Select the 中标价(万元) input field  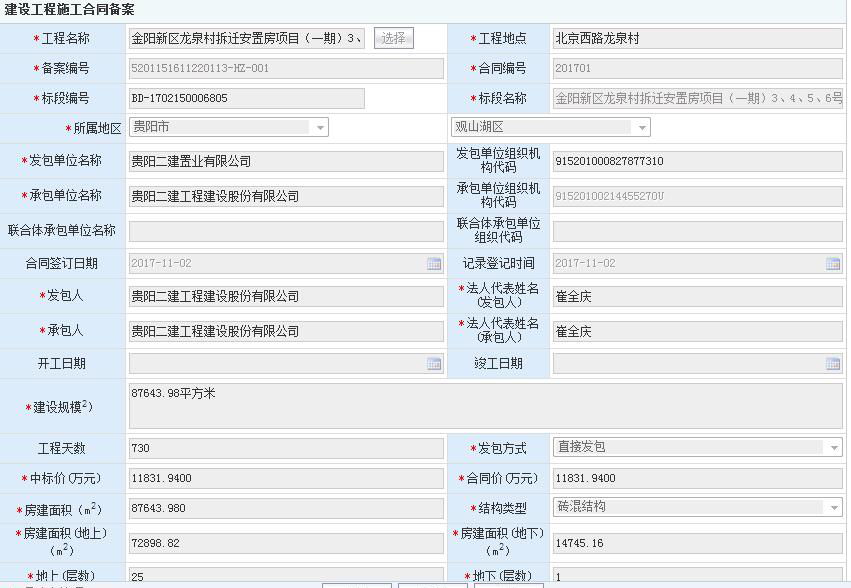[x=285, y=479]
